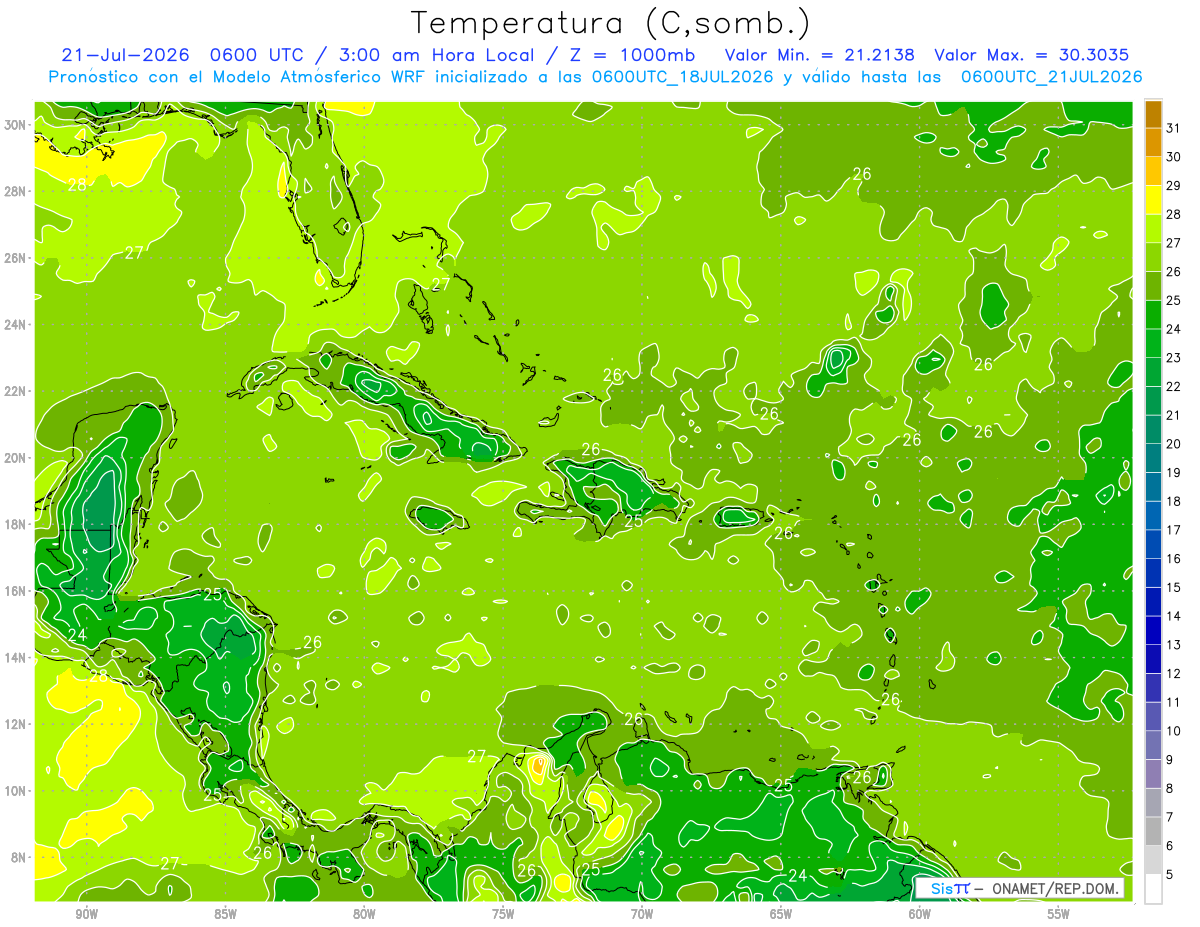Click the 24N latitude axis label
This screenshot has width=1200, height=927.
tap(16, 325)
